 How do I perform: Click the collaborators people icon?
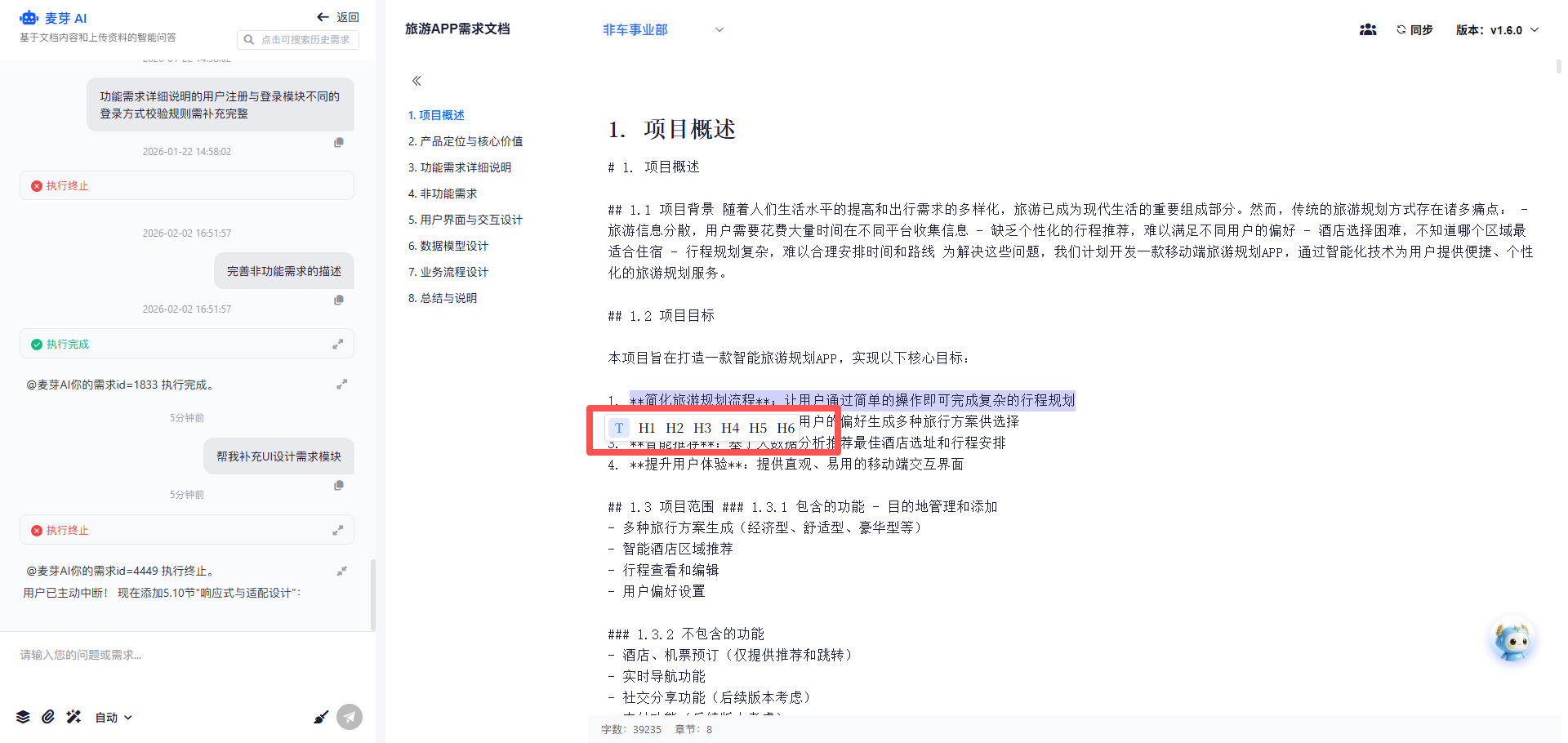point(1368,29)
